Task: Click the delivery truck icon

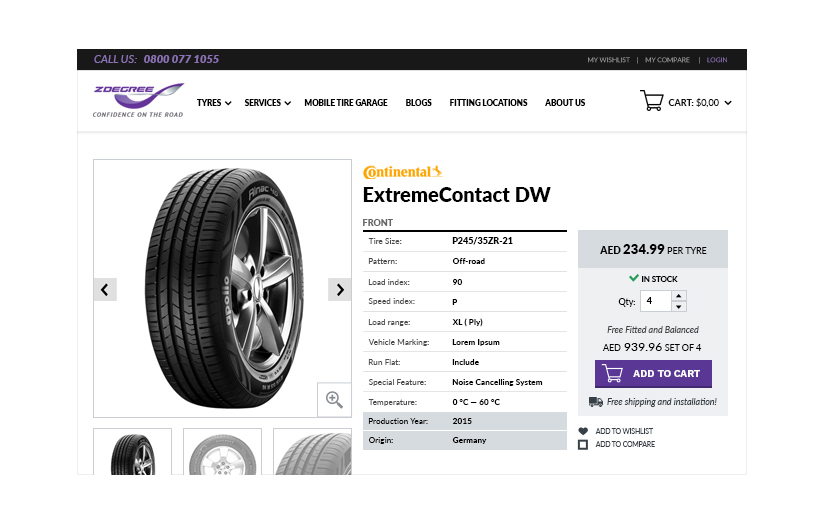Action: tap(596, 402)
